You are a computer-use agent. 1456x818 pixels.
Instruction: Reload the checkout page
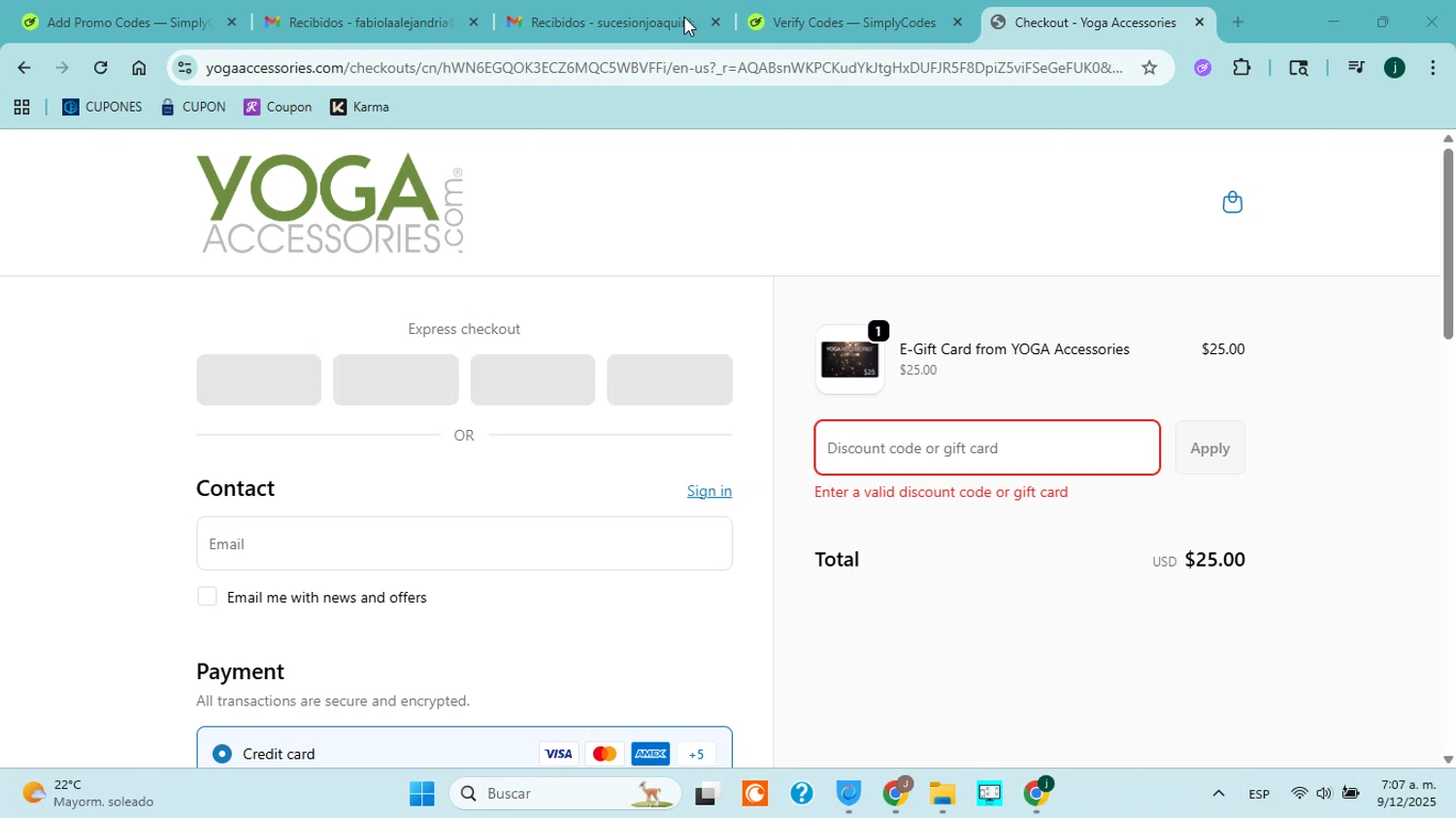coord(101,68)
